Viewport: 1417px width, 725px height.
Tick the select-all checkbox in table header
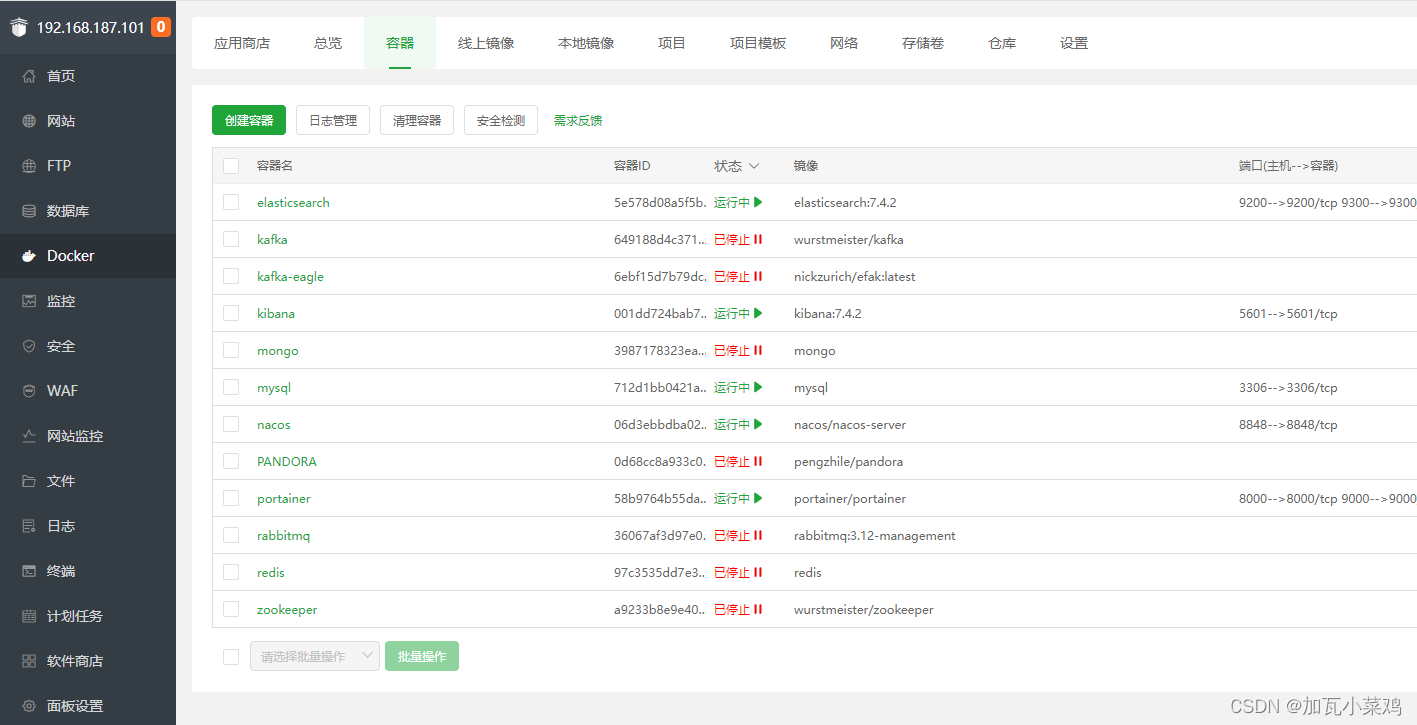coord(231,166)
